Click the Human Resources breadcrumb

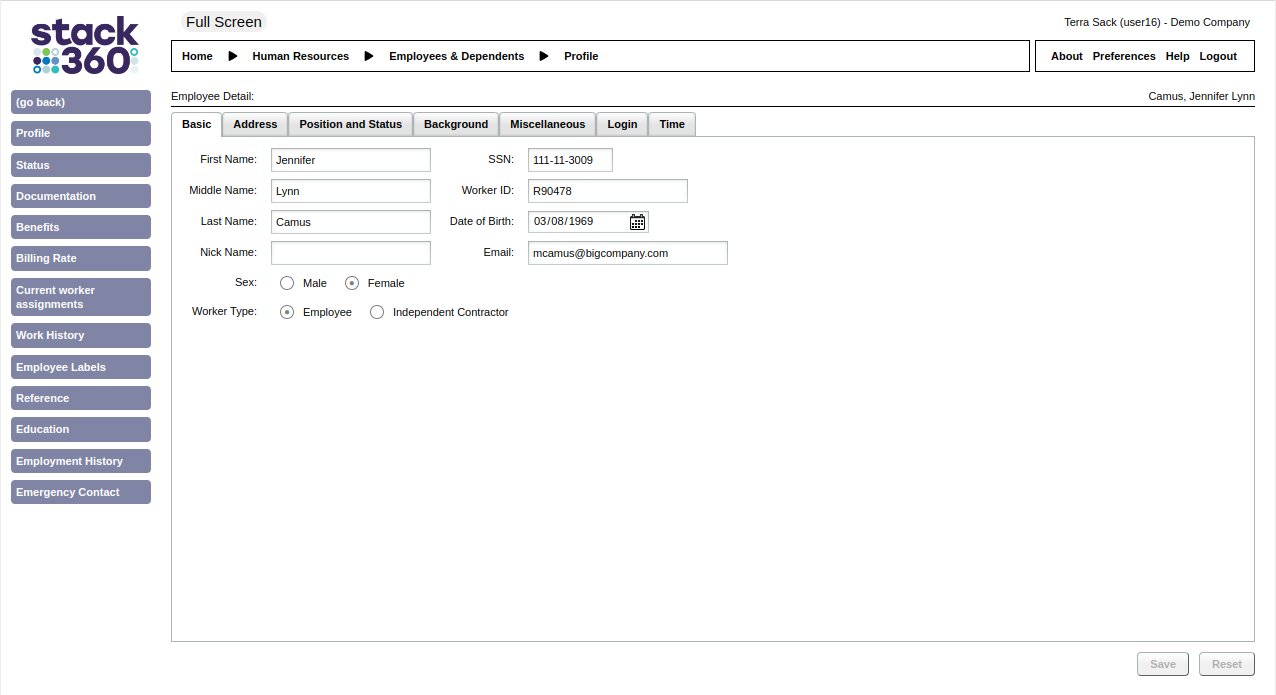pos(300,56)
